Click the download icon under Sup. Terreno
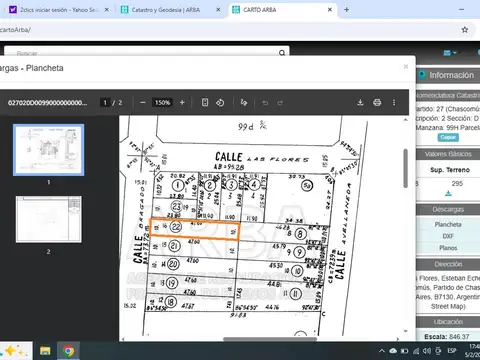480x360 pixels. [448, 194]
